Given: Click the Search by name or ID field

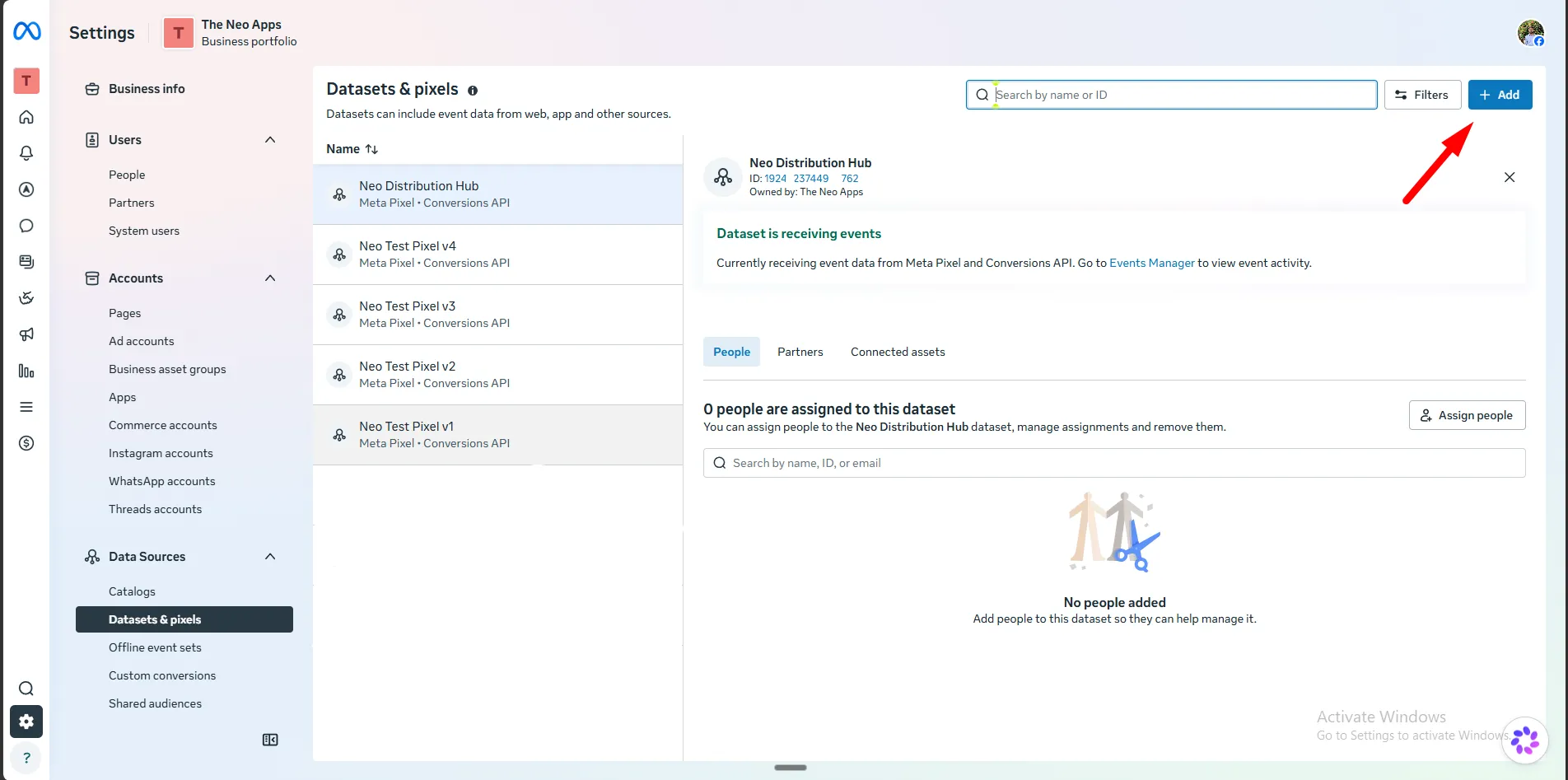Looking at the screenshot, I should [1171, 95].
